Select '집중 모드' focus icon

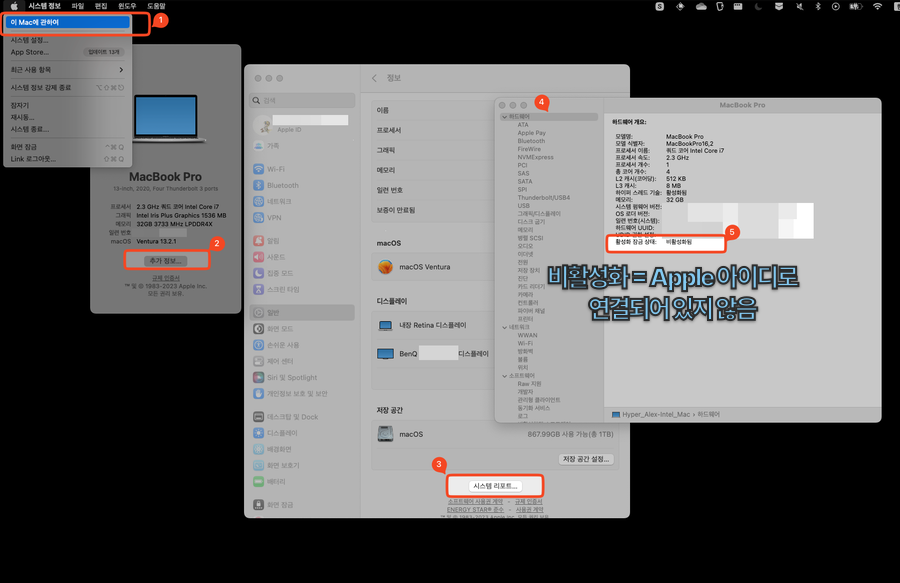259,273
